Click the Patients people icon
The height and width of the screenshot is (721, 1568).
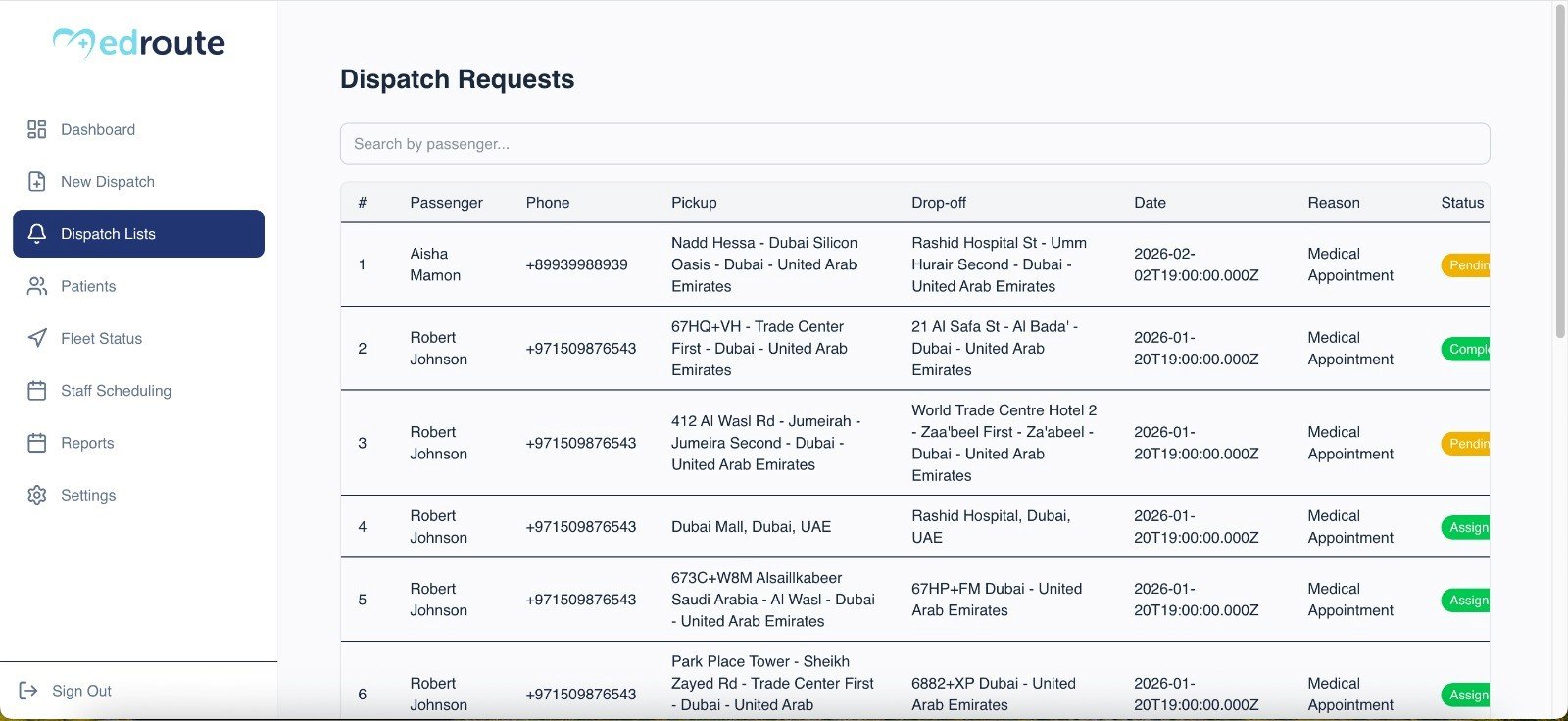pyautogui.click(x=37, y=286)
